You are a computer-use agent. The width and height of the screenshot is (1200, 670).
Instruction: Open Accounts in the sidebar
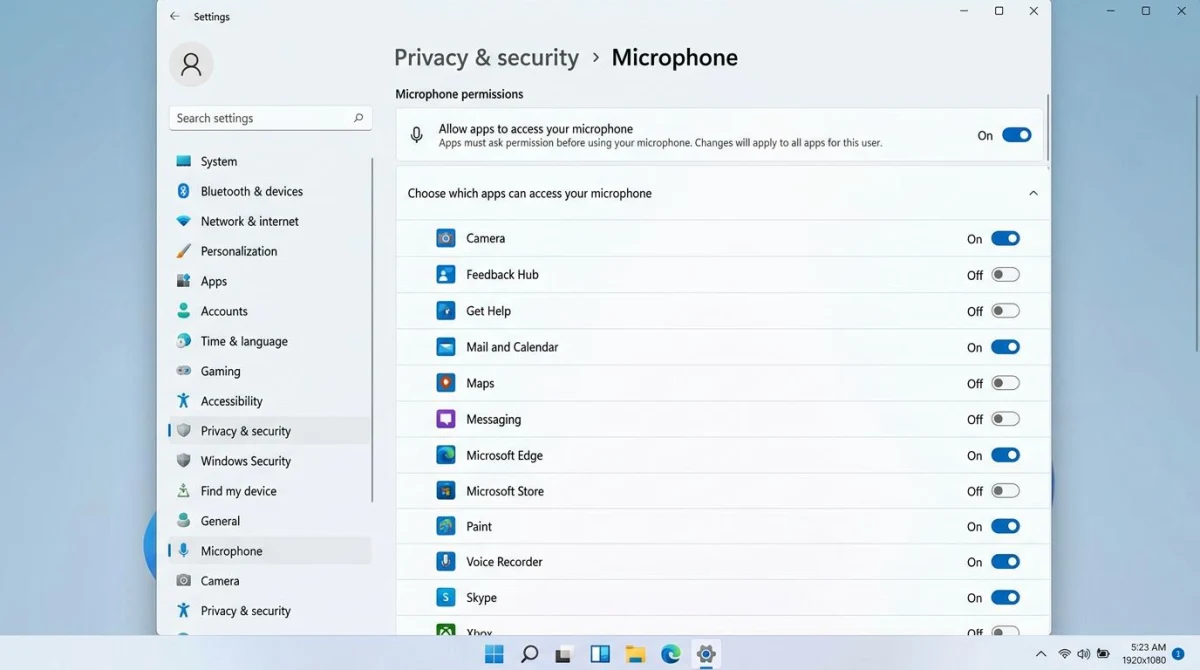[270, 311]
